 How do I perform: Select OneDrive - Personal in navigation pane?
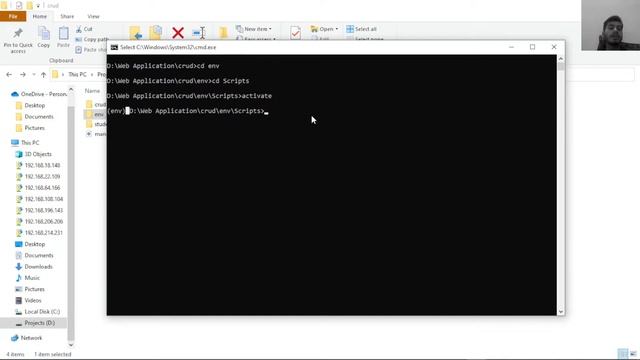pos(39,94)
